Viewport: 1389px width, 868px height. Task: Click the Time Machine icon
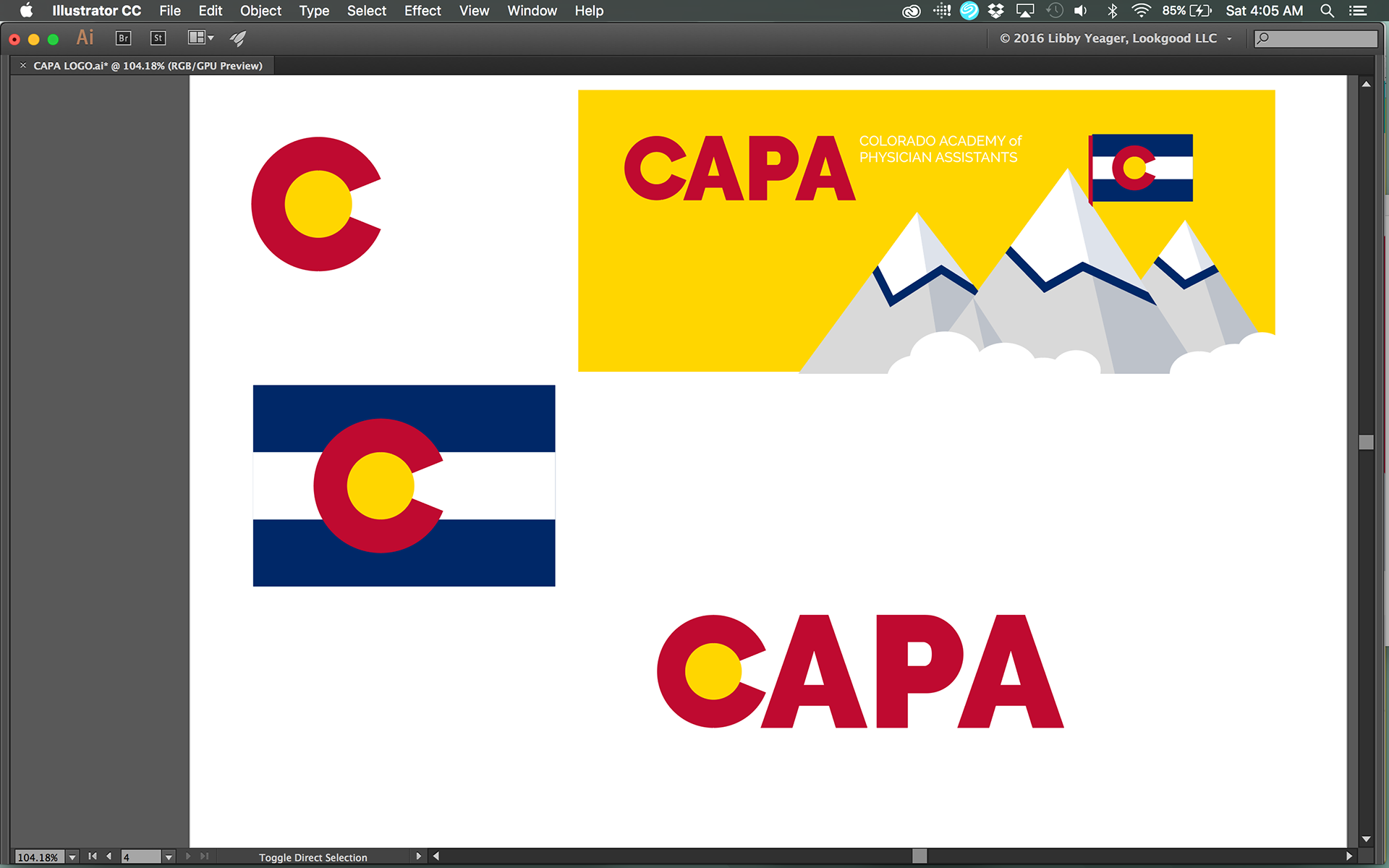[x=1054, y=11]
